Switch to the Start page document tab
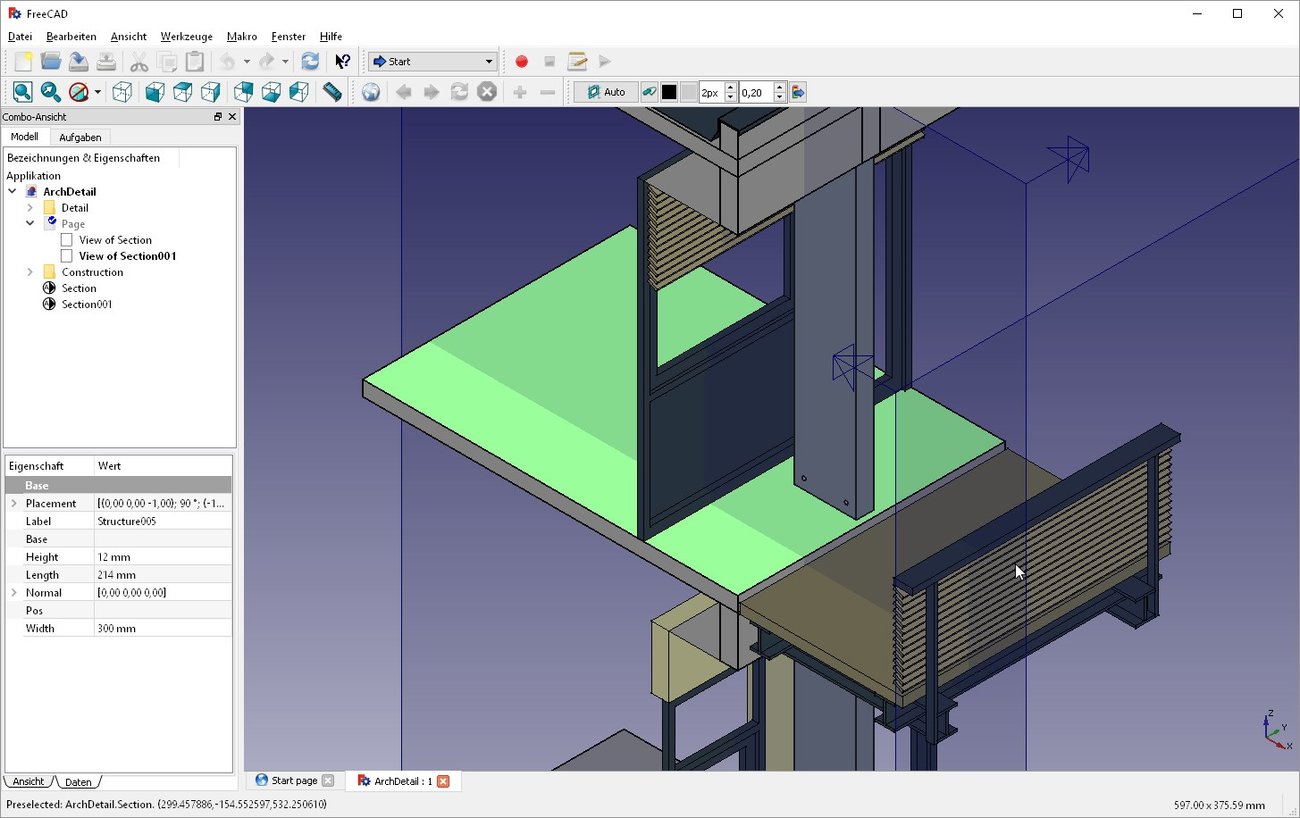 coord(295,780)
